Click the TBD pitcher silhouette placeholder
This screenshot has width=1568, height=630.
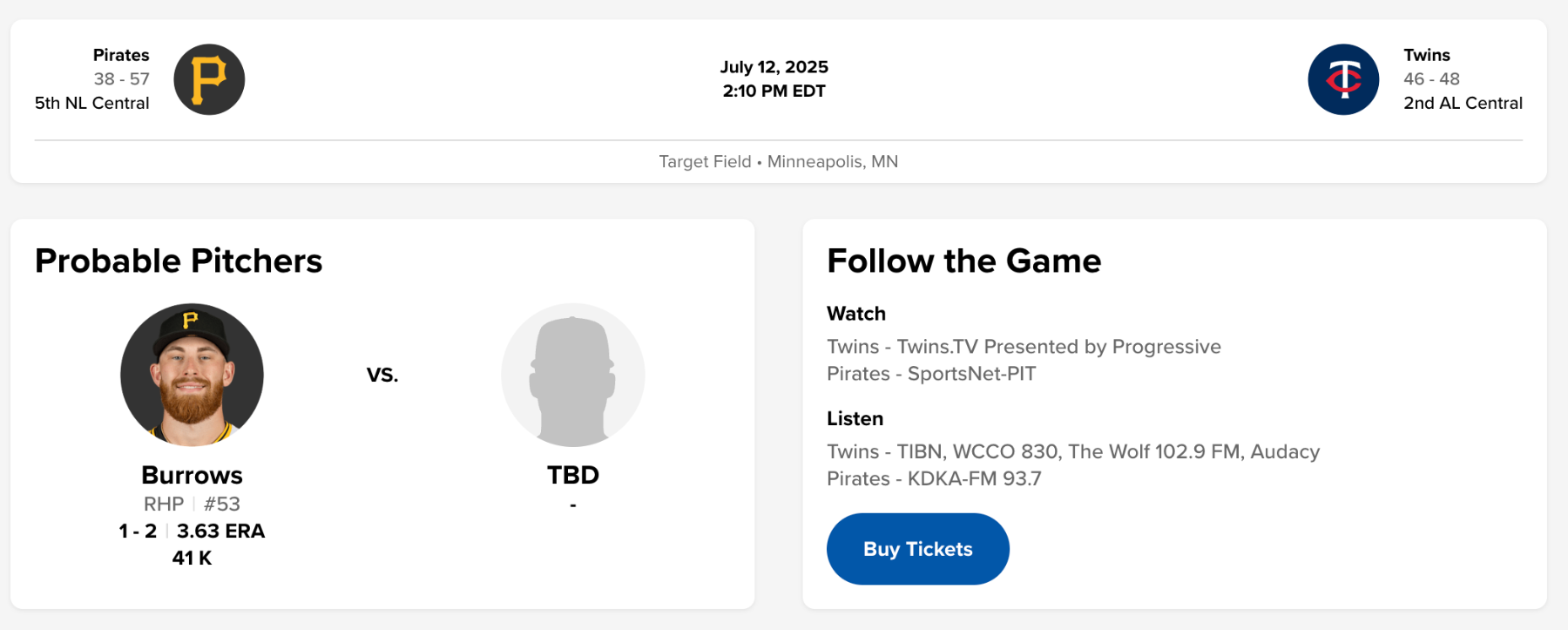[572, 375]
